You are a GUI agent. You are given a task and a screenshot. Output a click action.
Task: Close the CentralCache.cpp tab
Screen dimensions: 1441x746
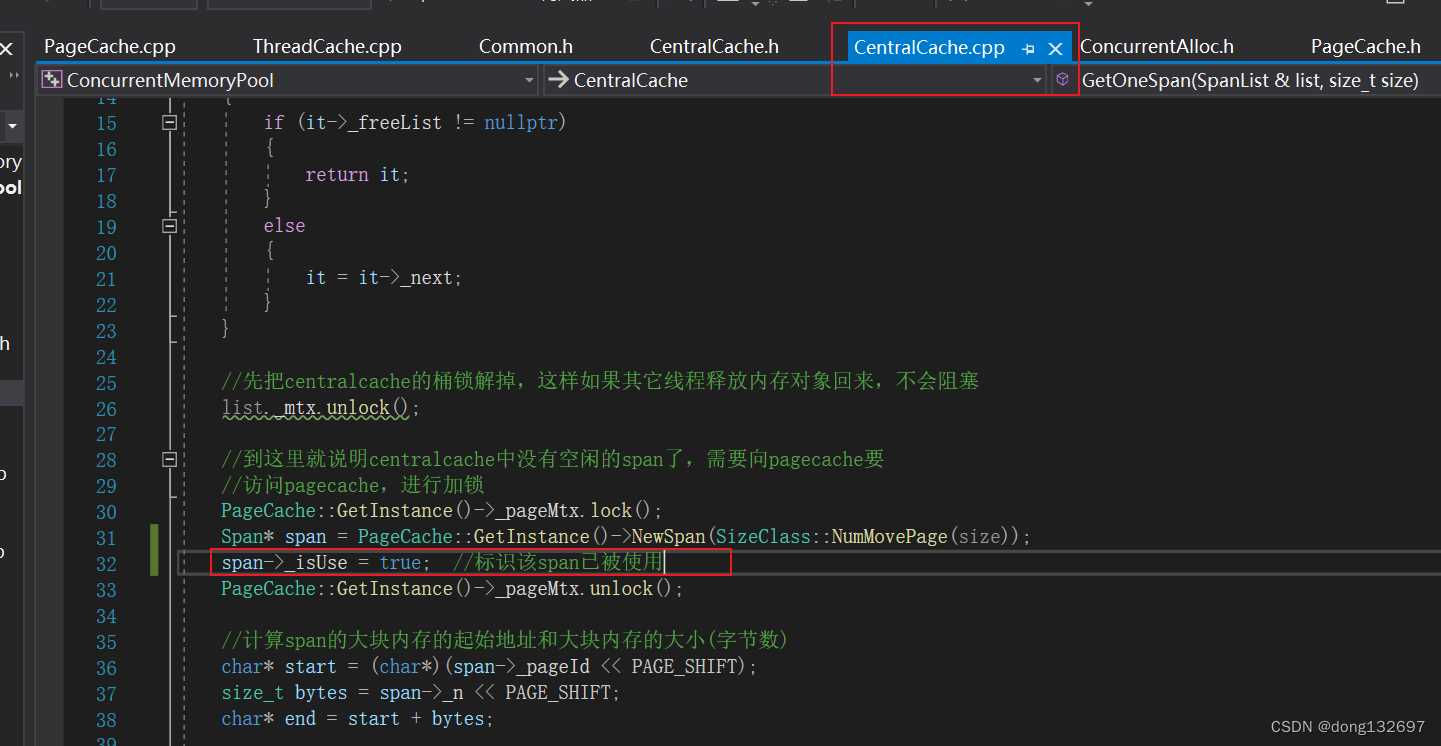pyautogui.click(x=1055, y=48)
